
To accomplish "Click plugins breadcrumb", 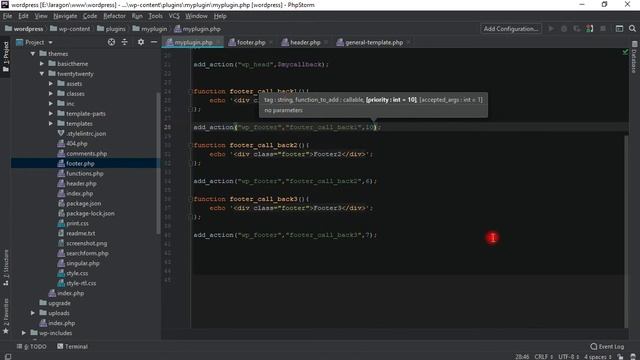I will (x=111, y=29).
